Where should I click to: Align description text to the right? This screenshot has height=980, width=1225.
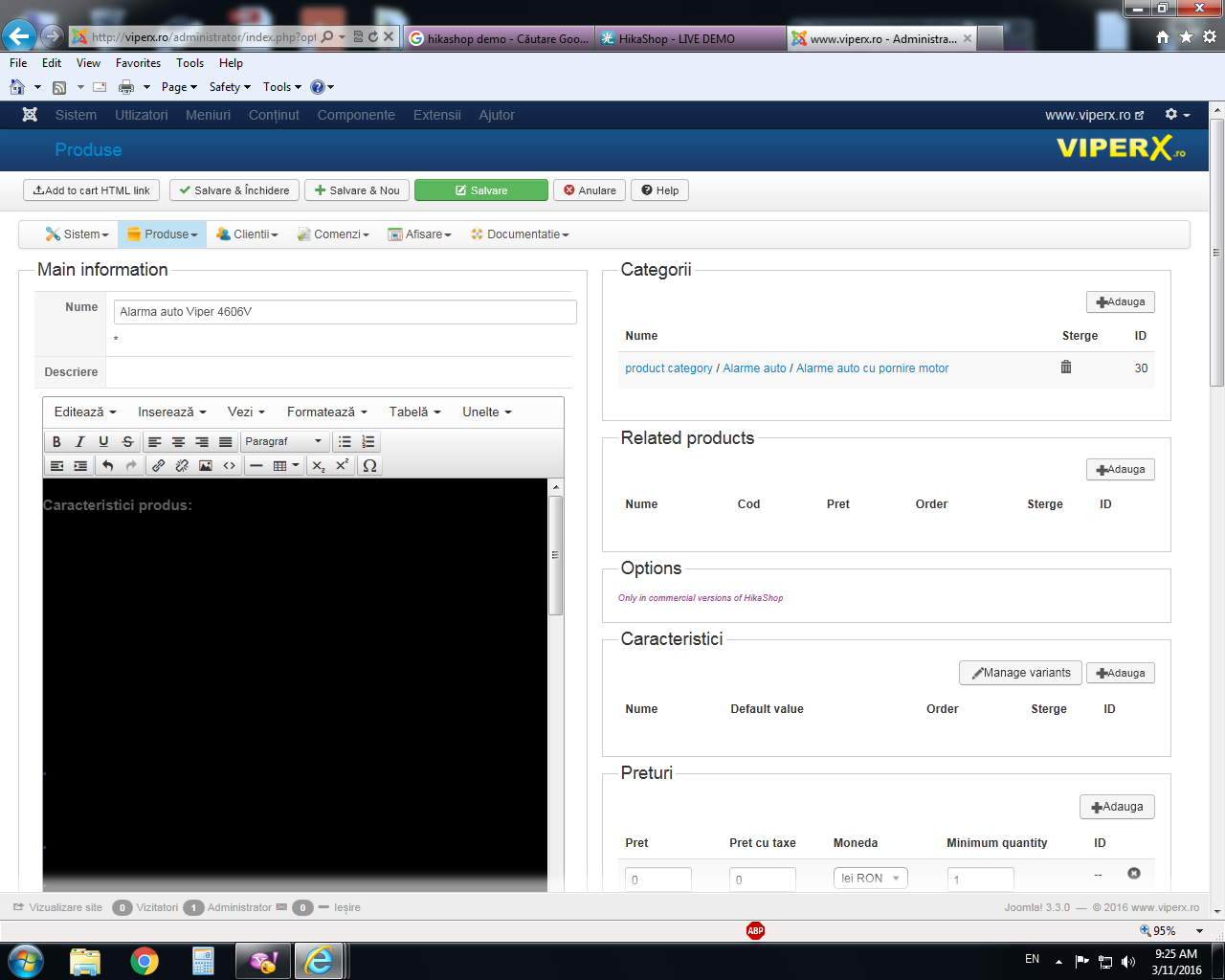coord(202,442)
